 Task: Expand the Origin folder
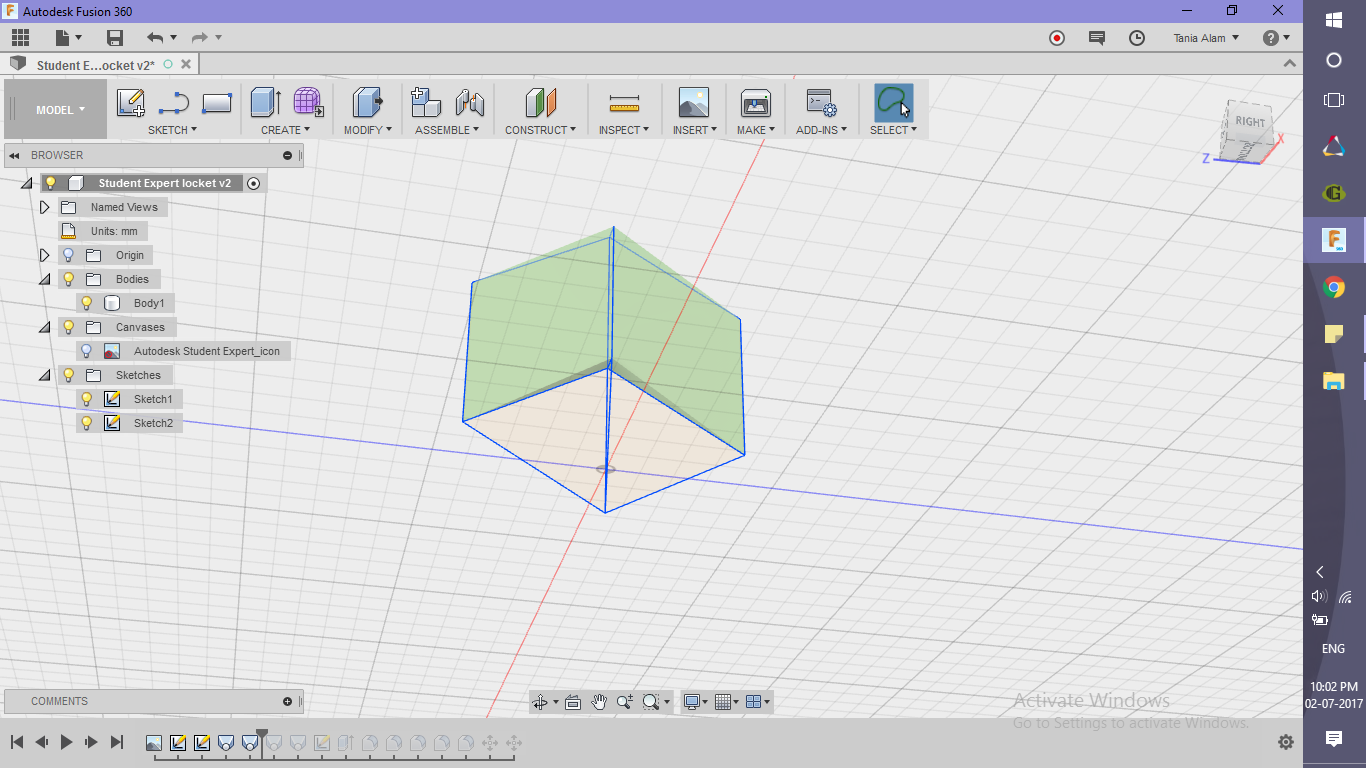44,255
